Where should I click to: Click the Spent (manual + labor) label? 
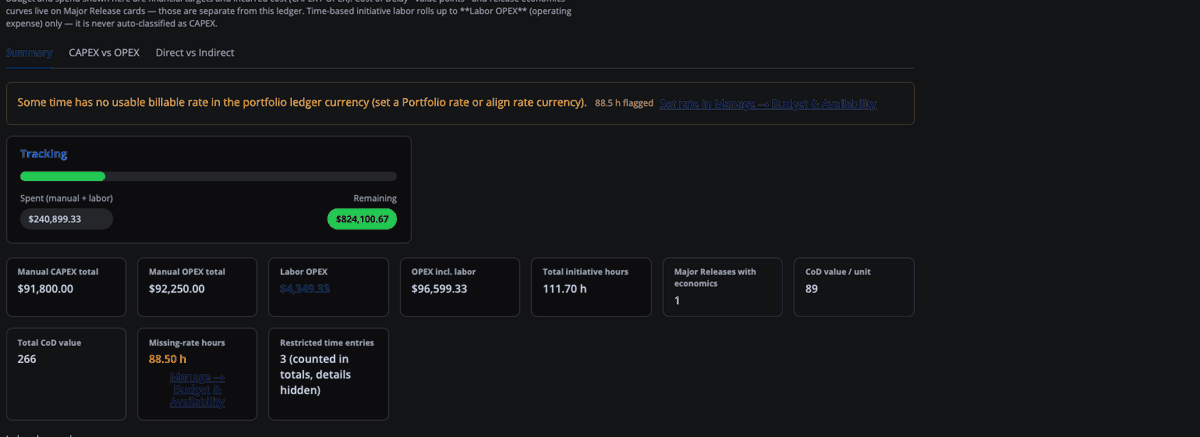[x=66, y=198]
